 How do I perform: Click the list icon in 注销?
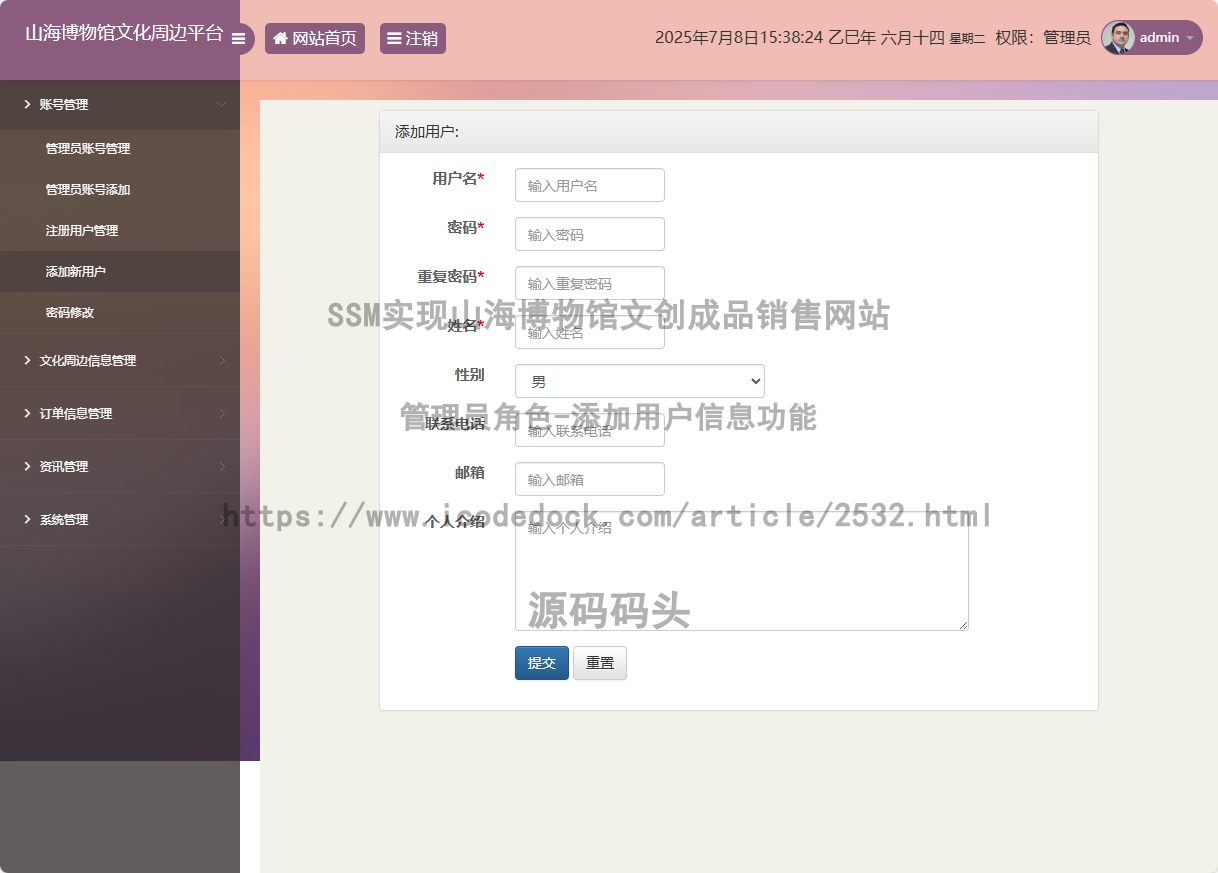394,38
